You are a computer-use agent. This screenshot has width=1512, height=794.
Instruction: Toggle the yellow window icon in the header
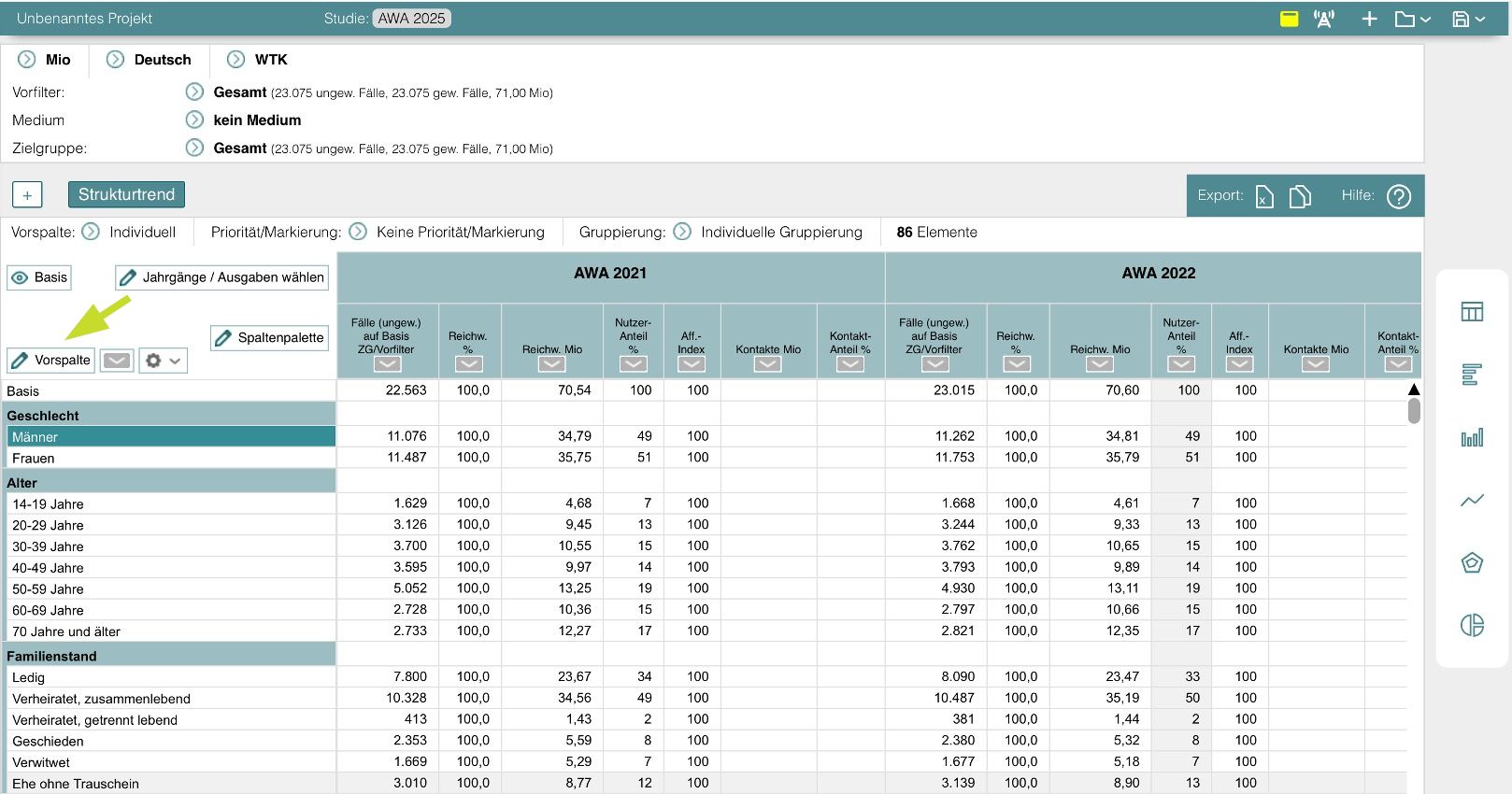click(x=1289, y=19)
